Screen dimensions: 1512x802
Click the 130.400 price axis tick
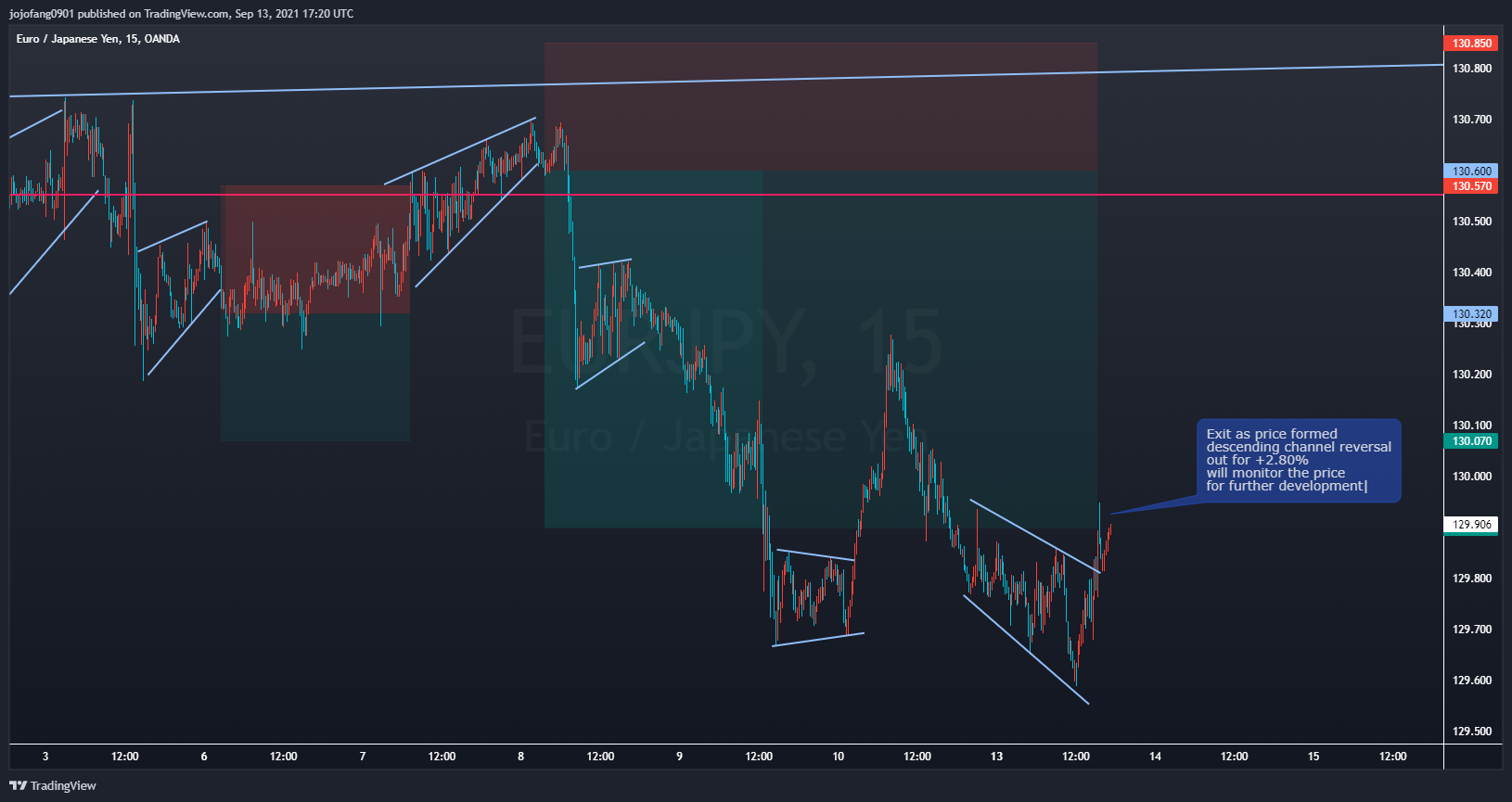1472,273
